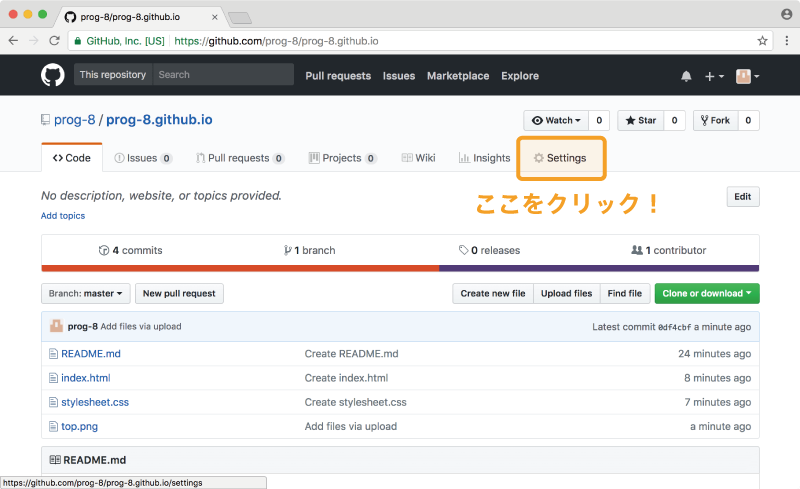Click the This repository search scope label
Screen dimensions: 800x489
tap(113, 75)
